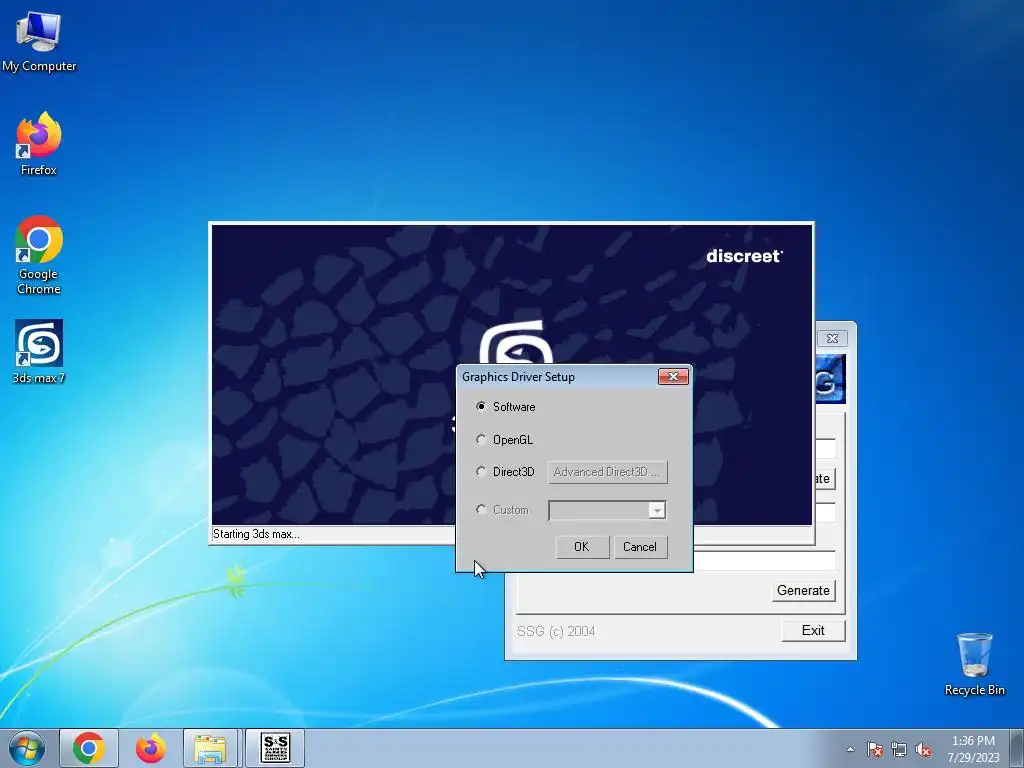Show hidden system tray icons

click(850, 749)
